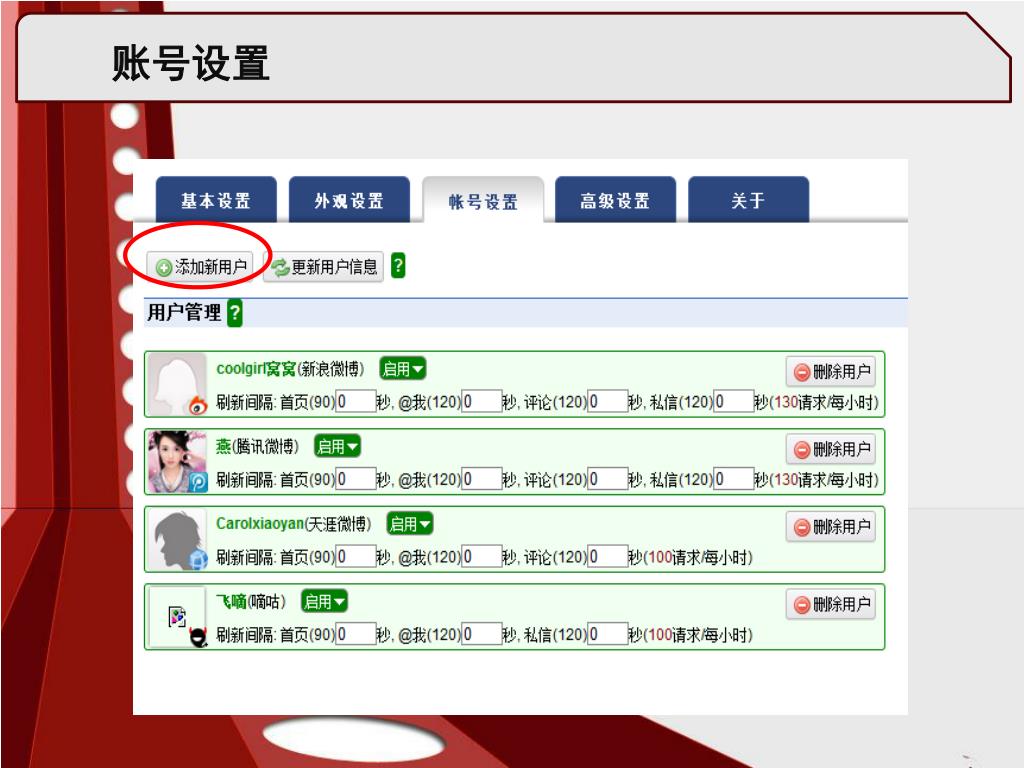The height and width of the screenshot is (768, 1024).
Task: Click red minus icon in coolgirl窝窝 row
Action: click(x=802, y=372)
